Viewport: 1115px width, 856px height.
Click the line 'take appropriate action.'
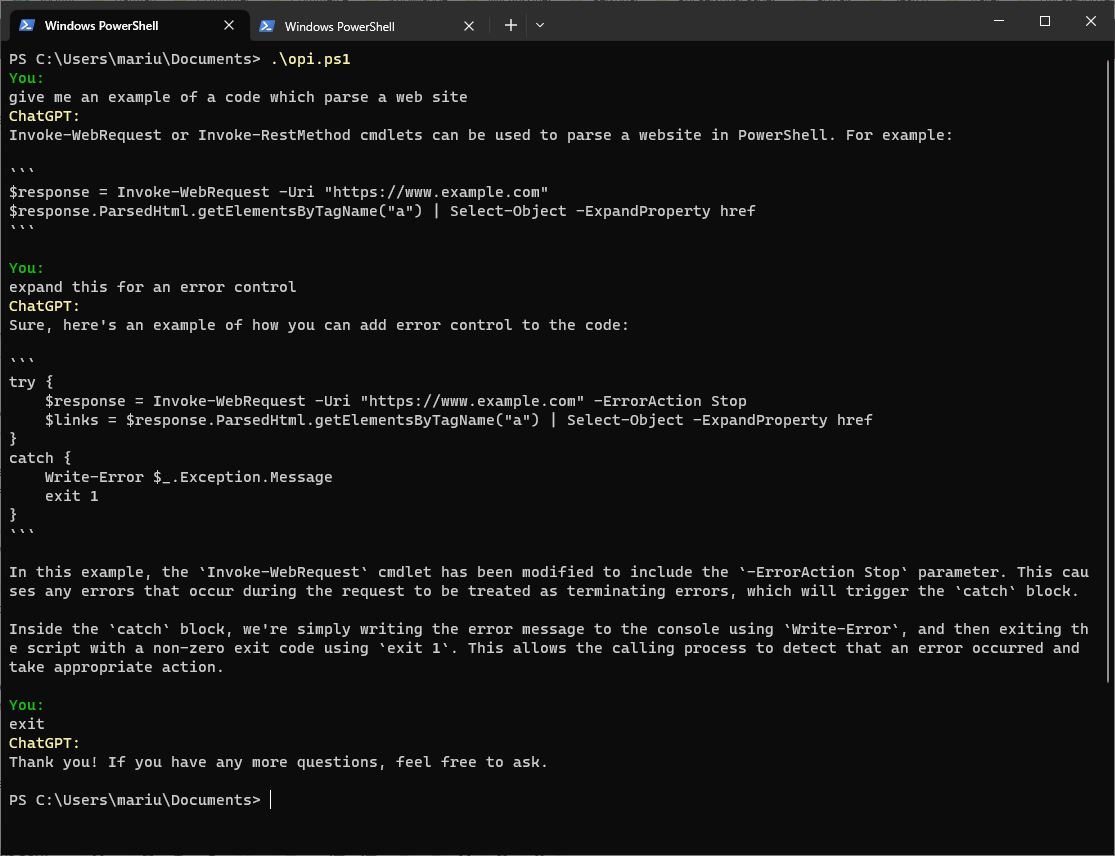point(117,667)
